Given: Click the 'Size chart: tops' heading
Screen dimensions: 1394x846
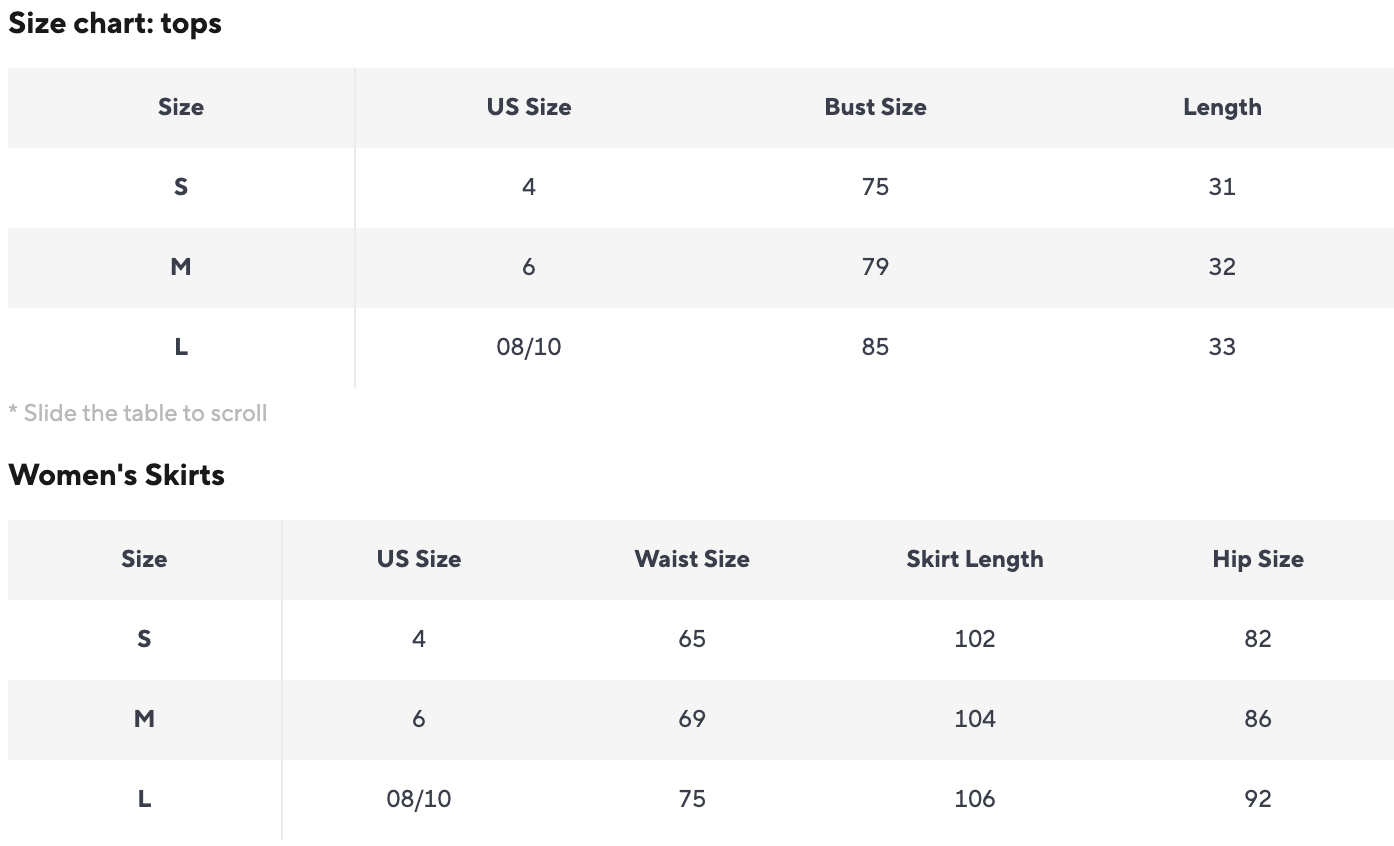Looking at the screenshot, I should coord(114,24).
